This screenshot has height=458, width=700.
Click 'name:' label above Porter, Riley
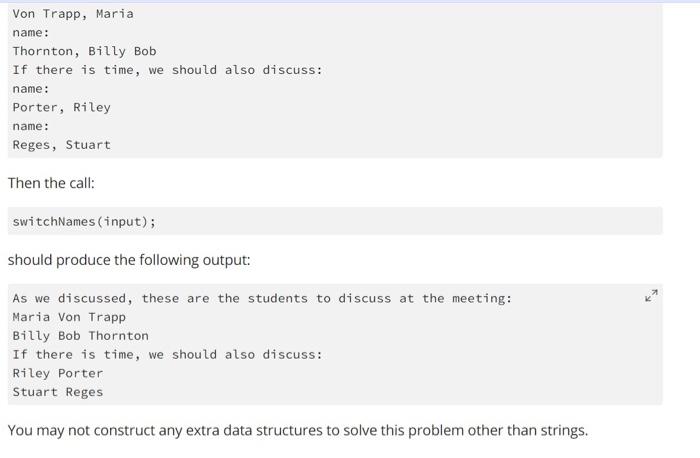pyautogui.click(x=31, y=89)
